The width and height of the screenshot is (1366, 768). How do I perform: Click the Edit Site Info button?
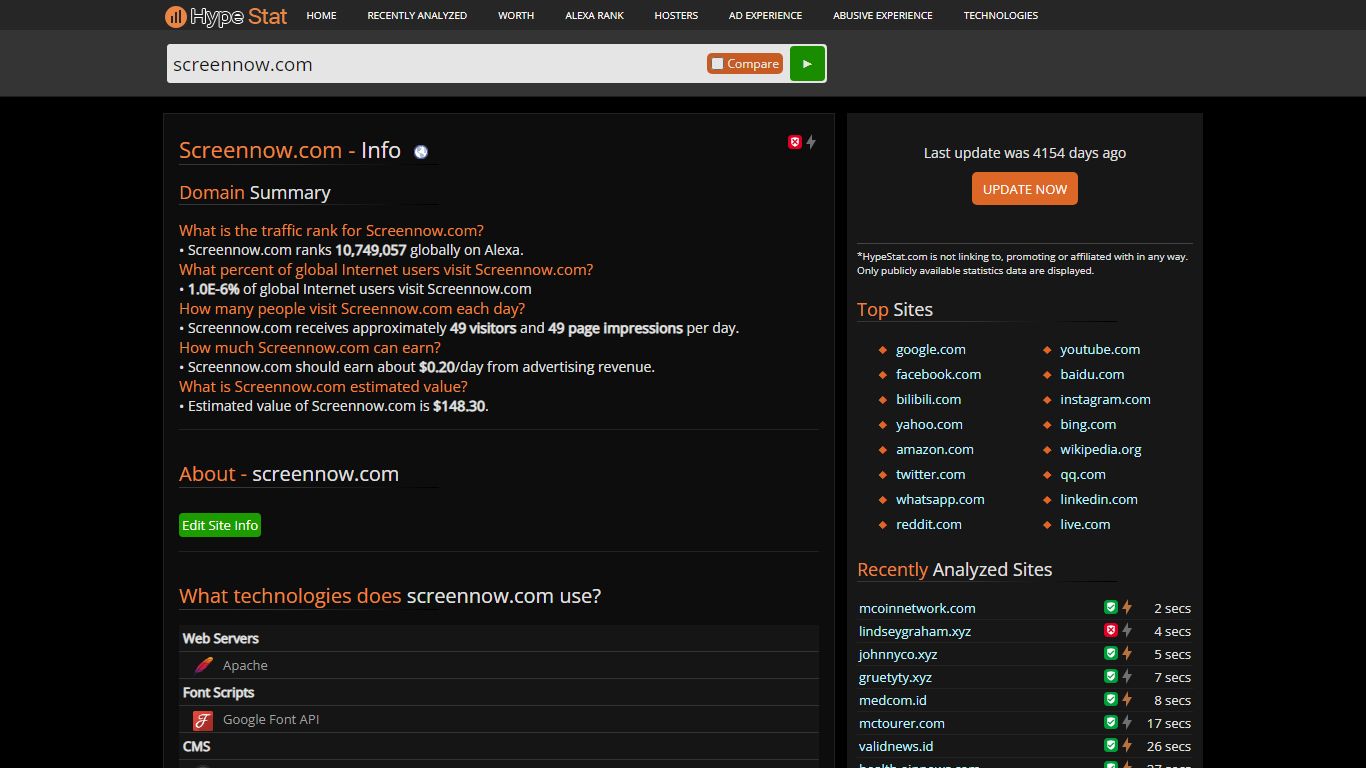click(x=220, y=525)
